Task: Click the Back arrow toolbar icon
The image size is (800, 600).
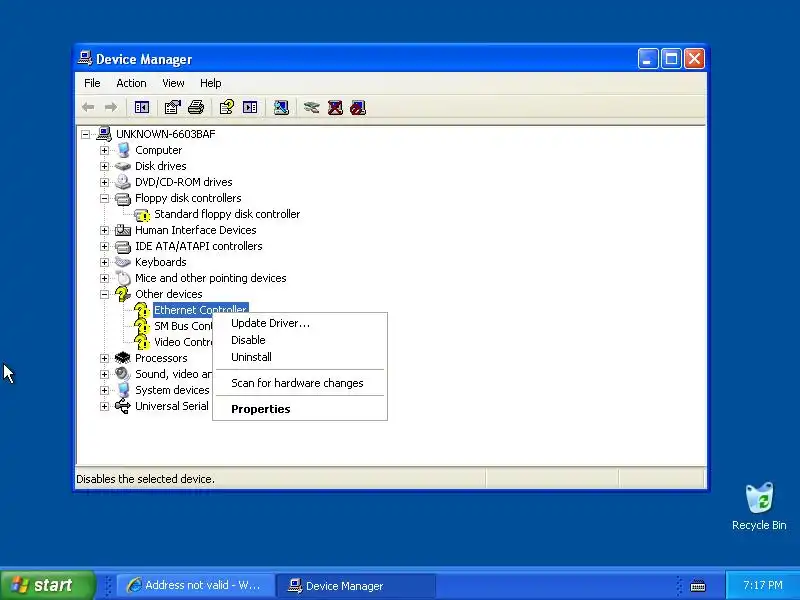Action: [x=88, y=107]
